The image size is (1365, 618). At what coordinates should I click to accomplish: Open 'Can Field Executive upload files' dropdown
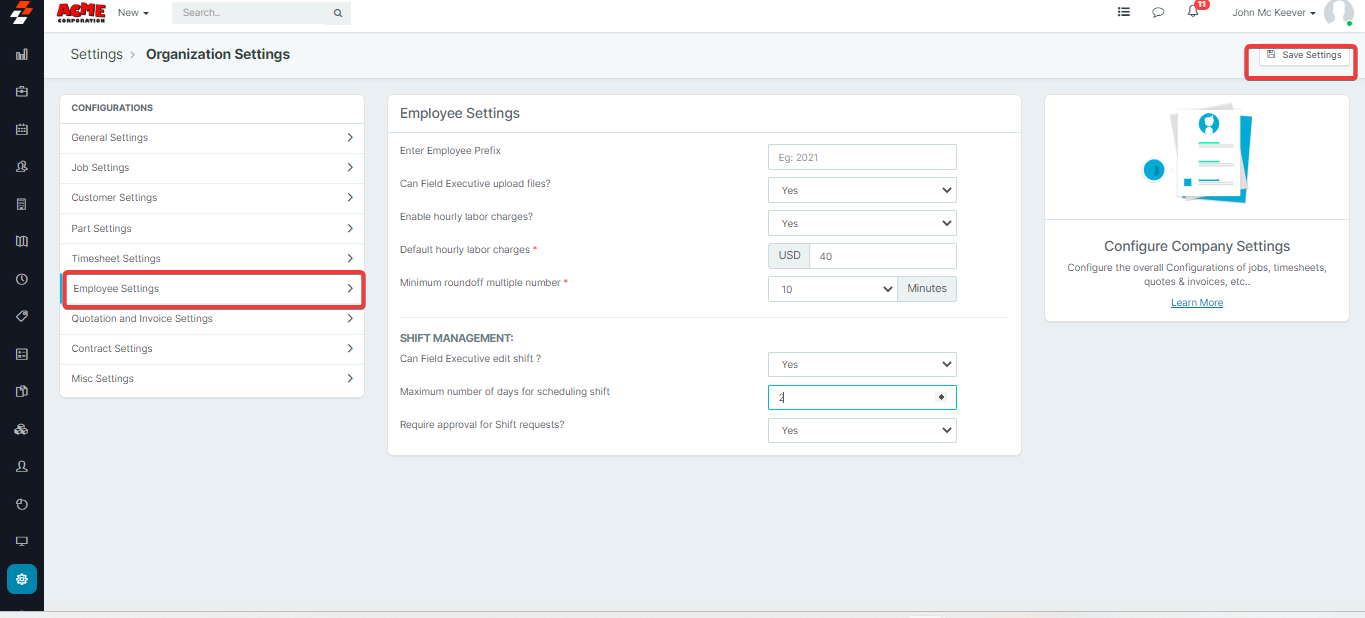[862, 190]
